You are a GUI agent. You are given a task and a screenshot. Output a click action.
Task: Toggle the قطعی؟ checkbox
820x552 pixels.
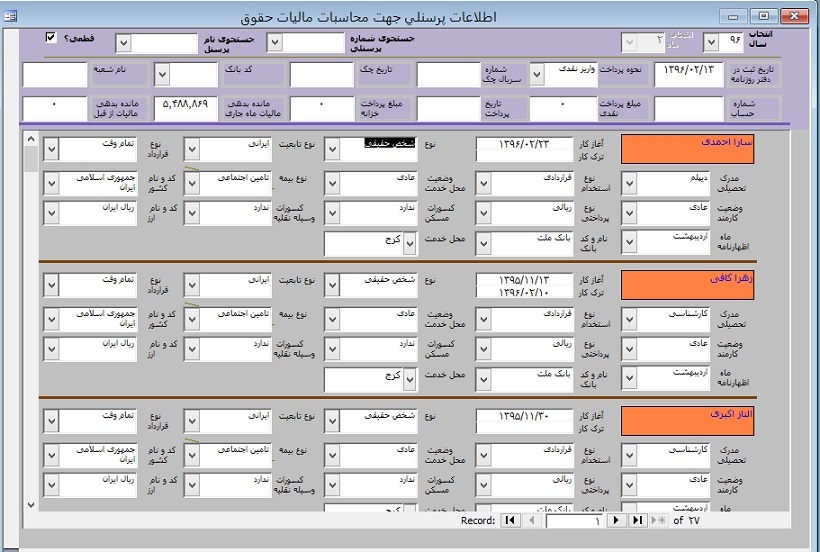pos(50,37)
